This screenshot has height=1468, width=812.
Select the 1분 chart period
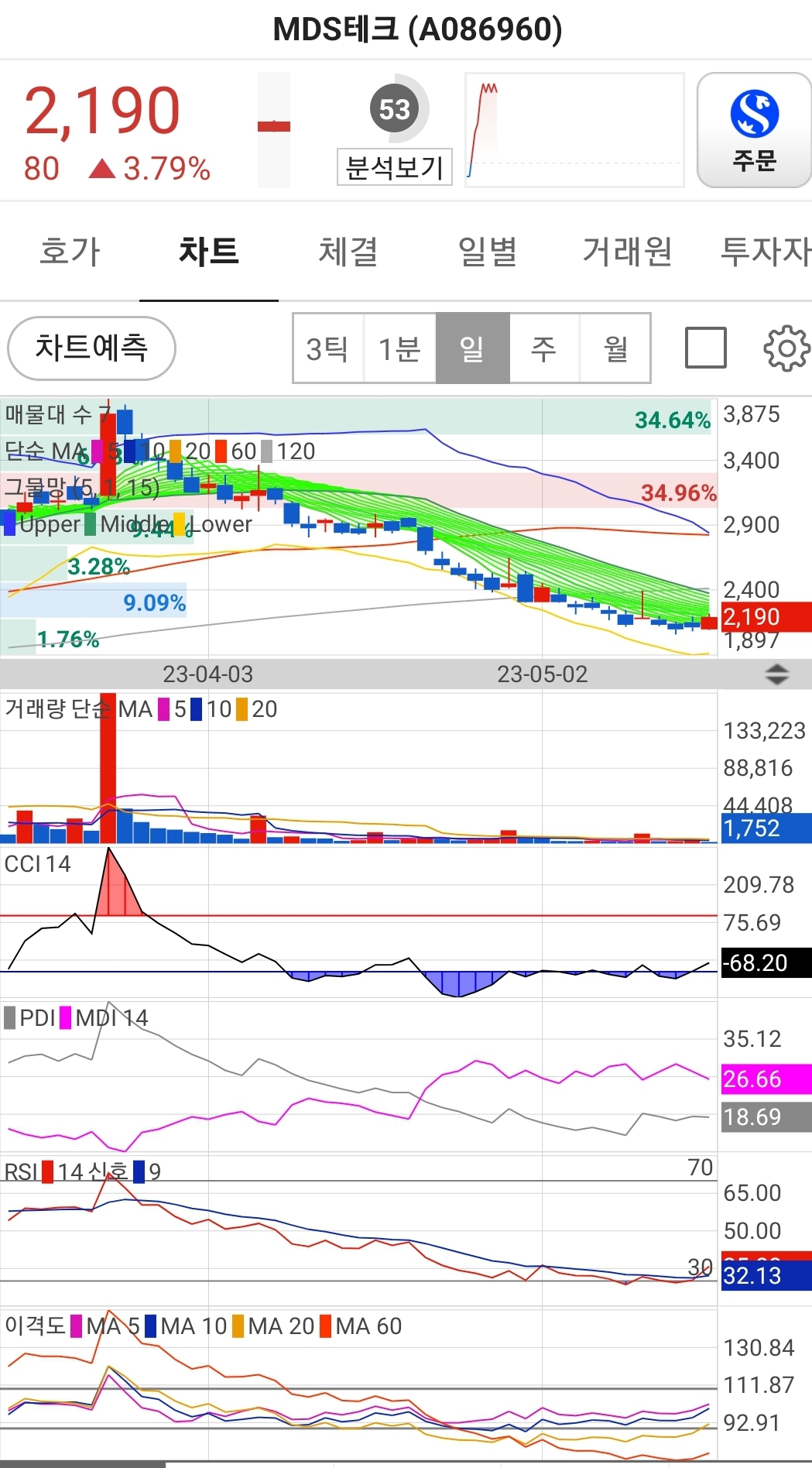coord(399,348)
